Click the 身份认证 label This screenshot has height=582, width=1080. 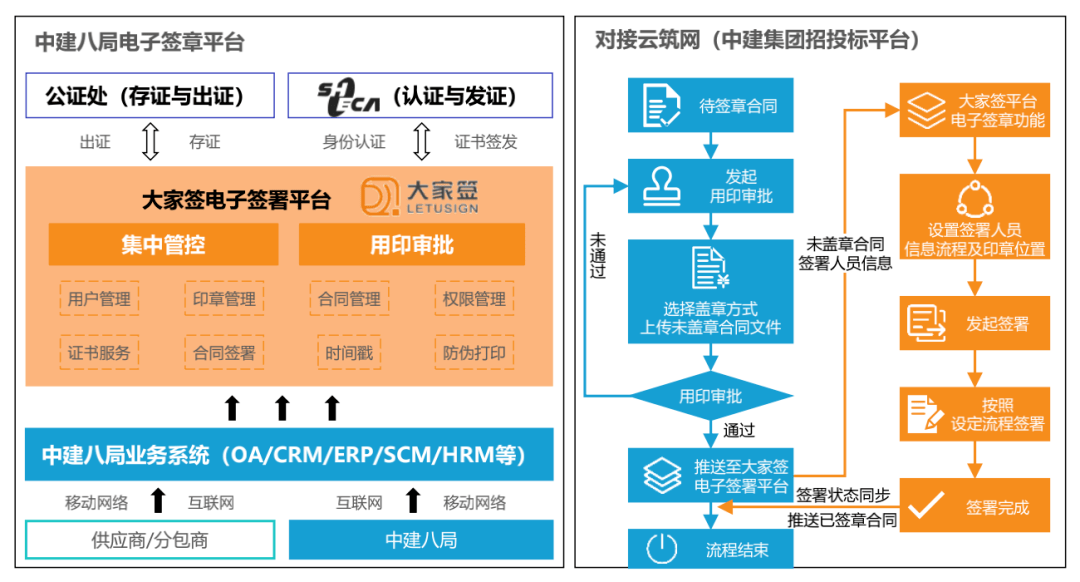click(x=354, y=142)
